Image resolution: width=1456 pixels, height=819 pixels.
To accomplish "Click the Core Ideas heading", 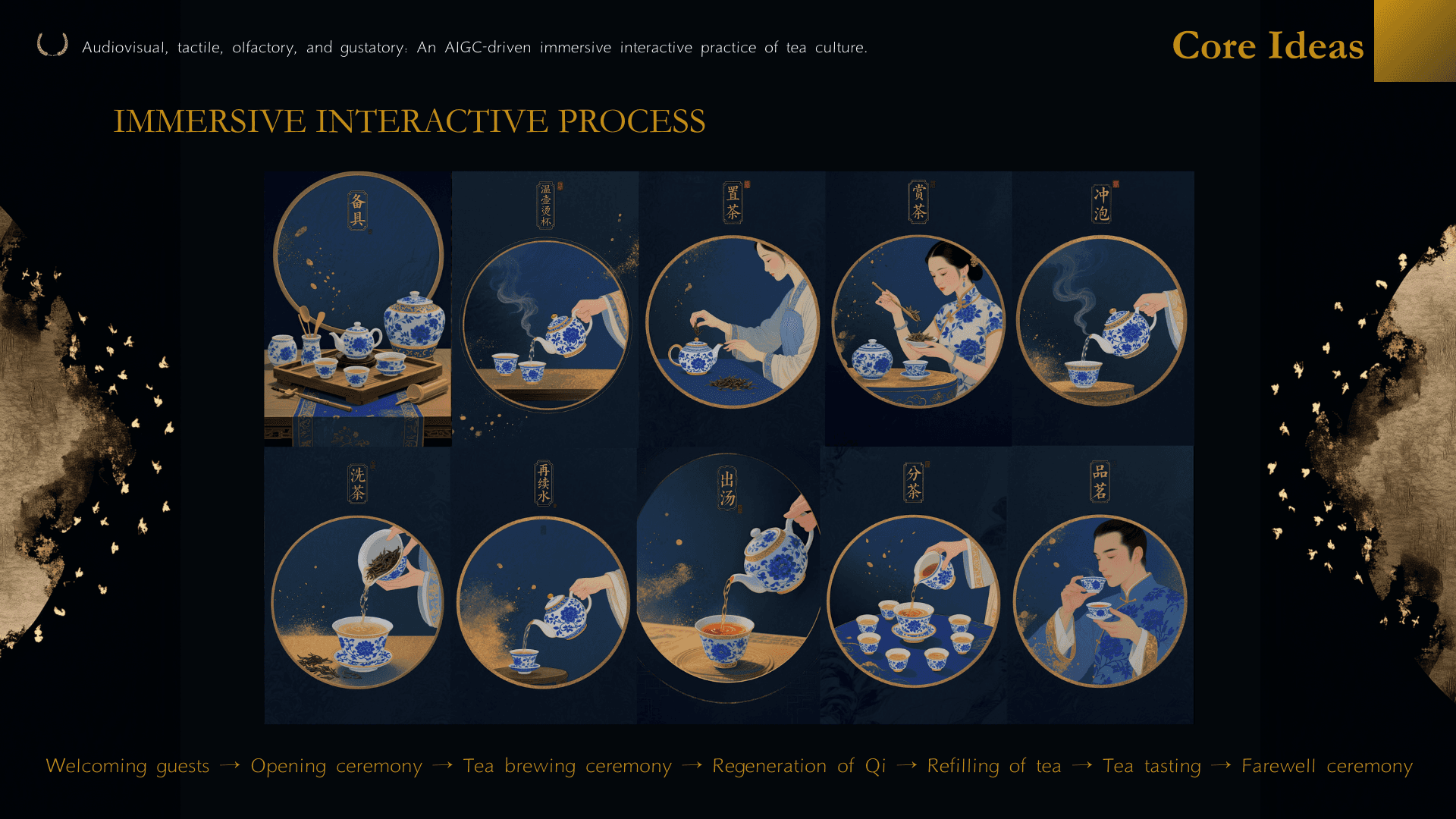I will click(x=1268, y=45).
